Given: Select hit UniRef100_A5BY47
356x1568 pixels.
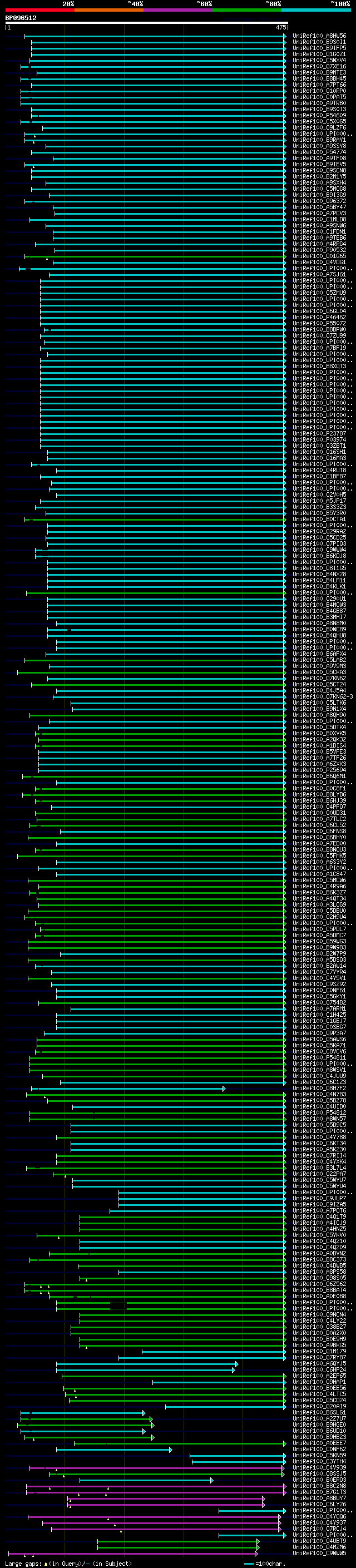Looking at the screenshot, I should (x=319, y=207).
